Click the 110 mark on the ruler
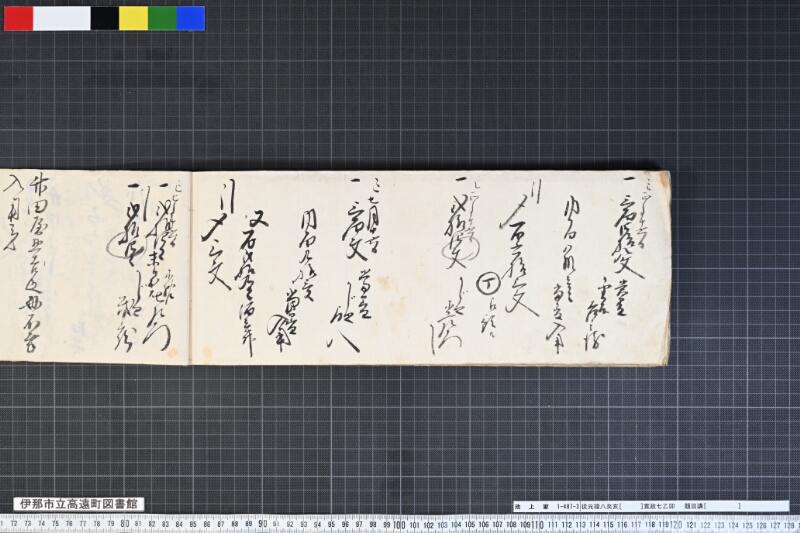 [x=538, y=525]
